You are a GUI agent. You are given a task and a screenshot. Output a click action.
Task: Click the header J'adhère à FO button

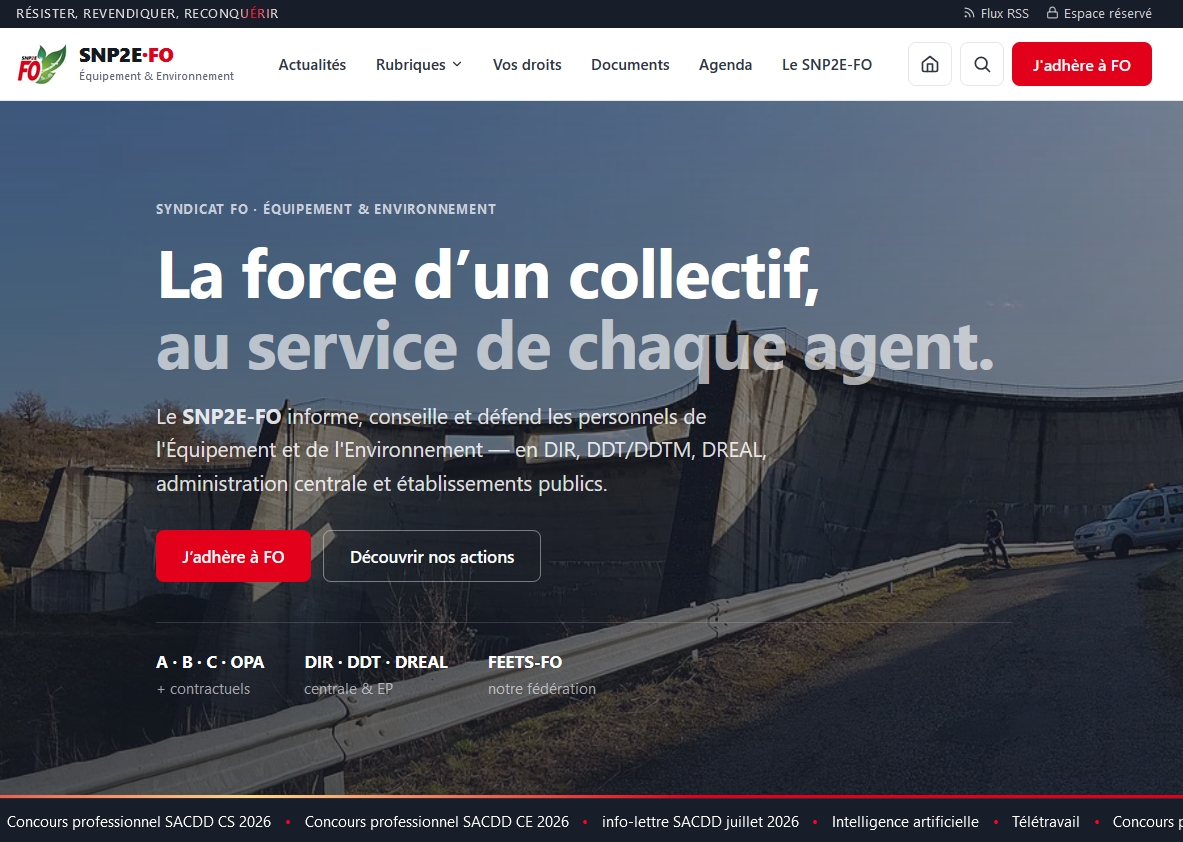click(x=1081, y=64)
